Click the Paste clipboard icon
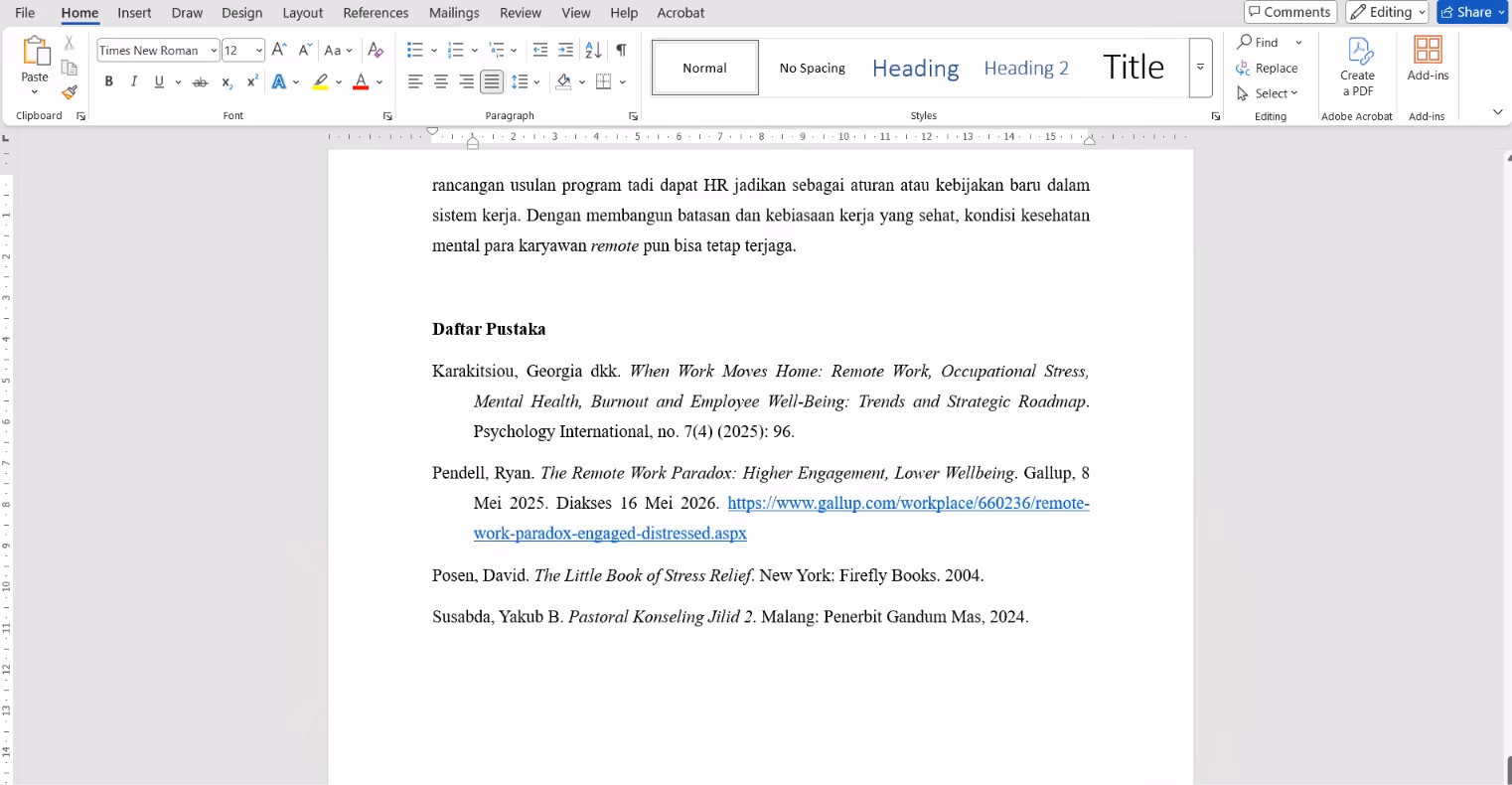This screenshot has width=1512, height=785. pos(36,52)
